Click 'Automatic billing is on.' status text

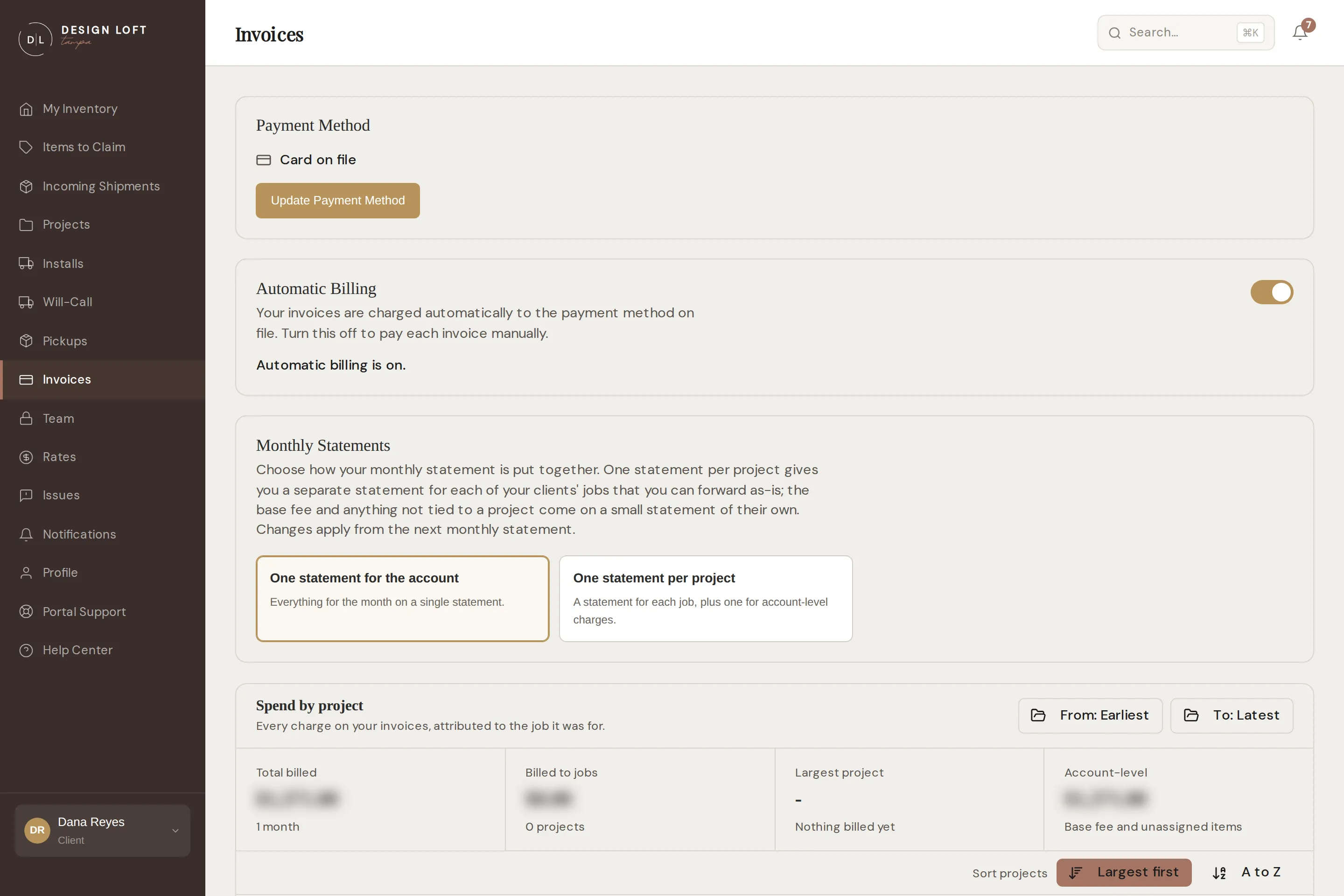331,365
